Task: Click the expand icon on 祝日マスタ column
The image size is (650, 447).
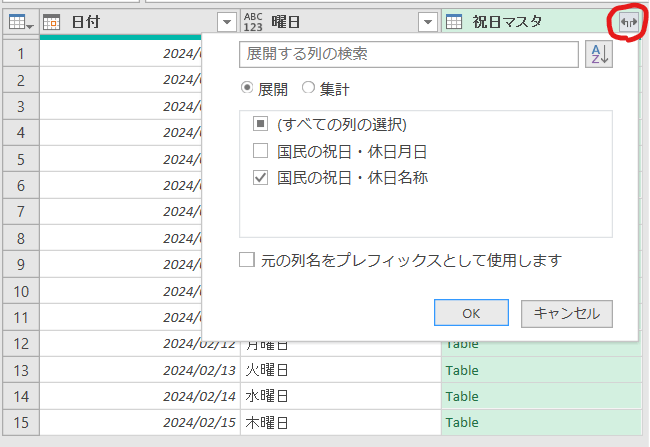Action: [x=628, y=21]
